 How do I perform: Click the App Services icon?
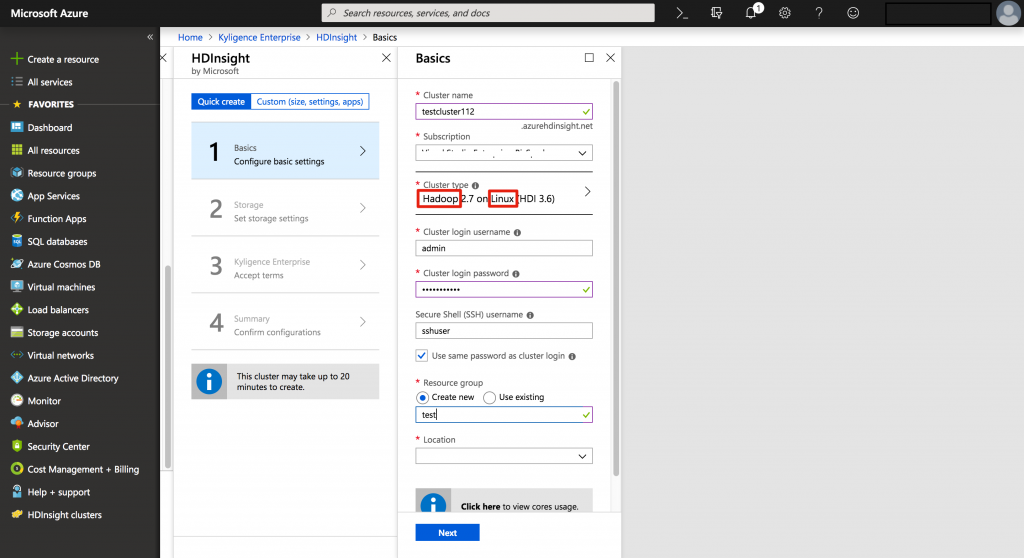(17, 195)
